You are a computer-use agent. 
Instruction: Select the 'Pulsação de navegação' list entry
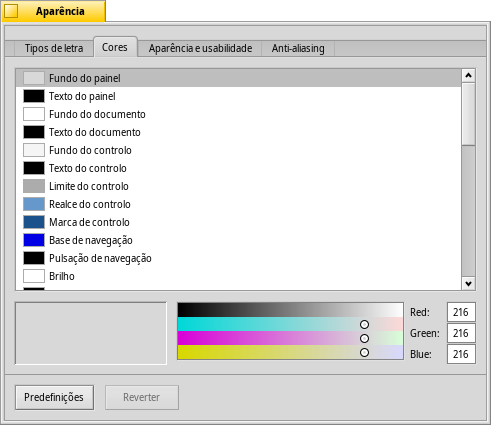click(238, 258)
